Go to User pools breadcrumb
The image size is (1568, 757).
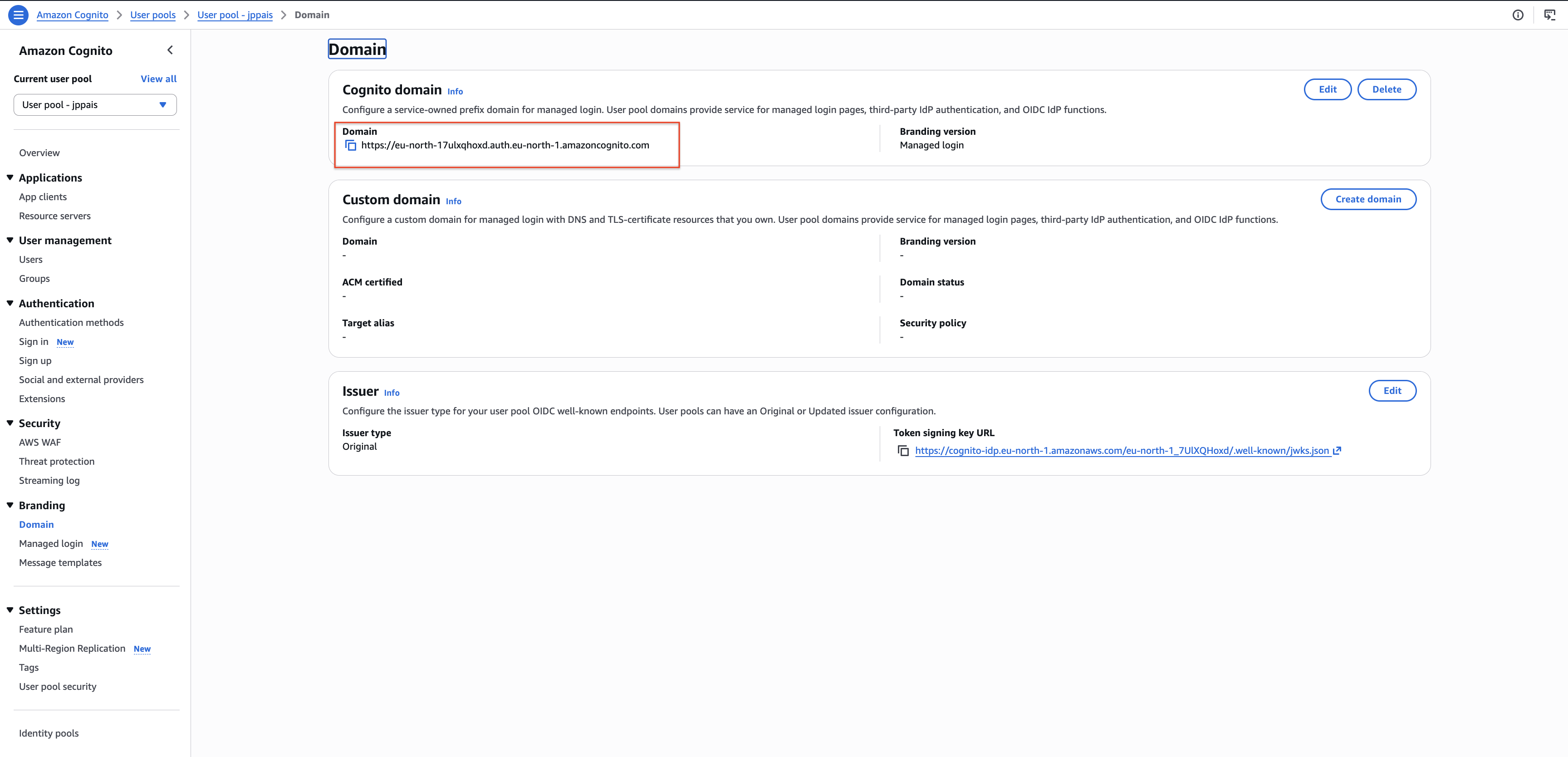pos(153,15)
